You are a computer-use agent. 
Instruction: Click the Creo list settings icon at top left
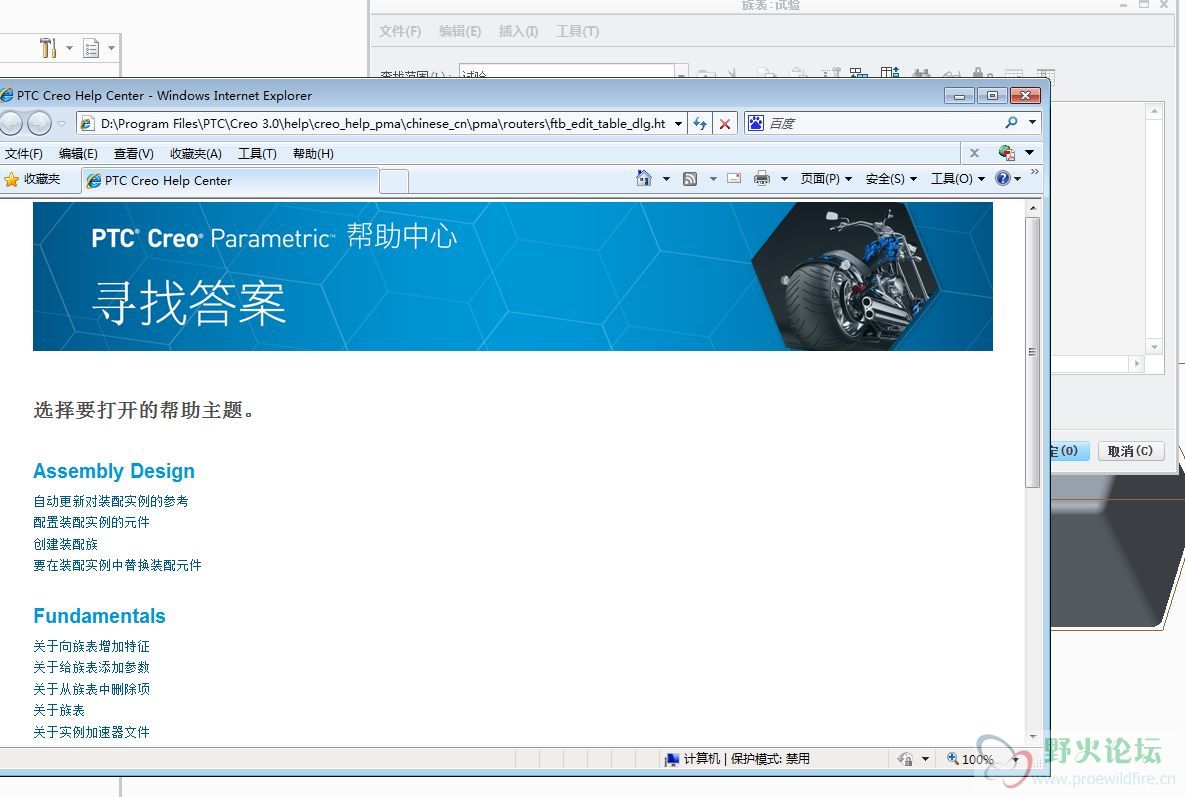91,48
